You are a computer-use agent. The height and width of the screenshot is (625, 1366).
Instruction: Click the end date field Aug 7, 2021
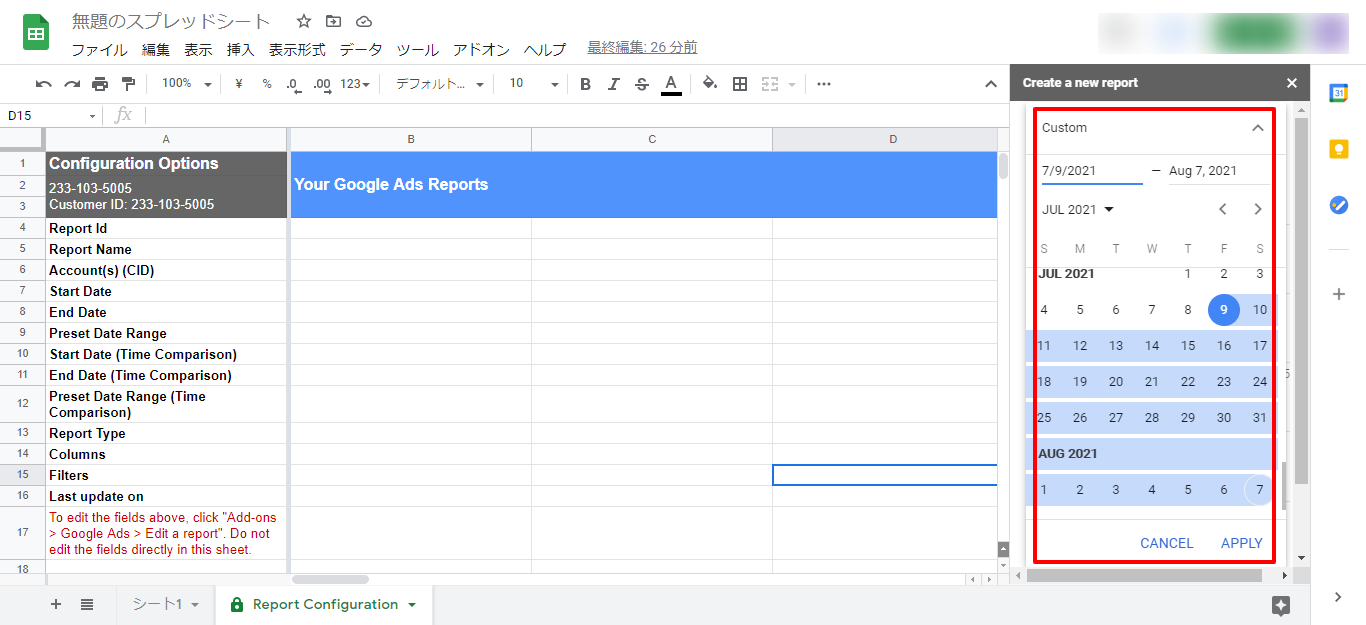(1219, 171)
